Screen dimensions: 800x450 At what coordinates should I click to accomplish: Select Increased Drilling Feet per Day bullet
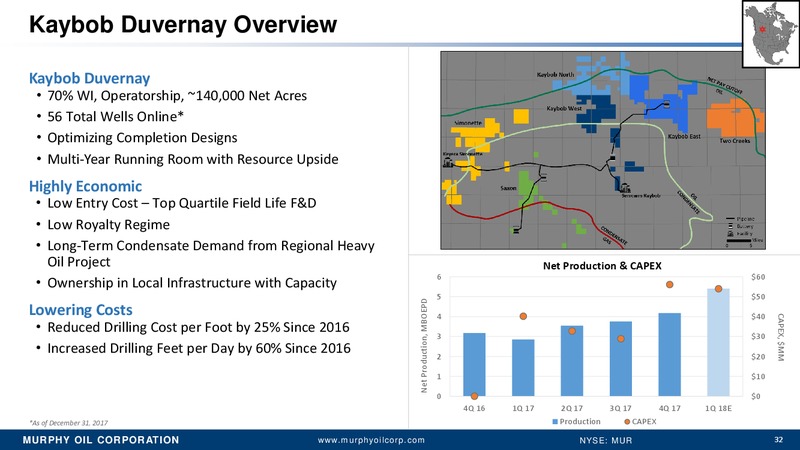pyautogui.click(x=199, y=348)
